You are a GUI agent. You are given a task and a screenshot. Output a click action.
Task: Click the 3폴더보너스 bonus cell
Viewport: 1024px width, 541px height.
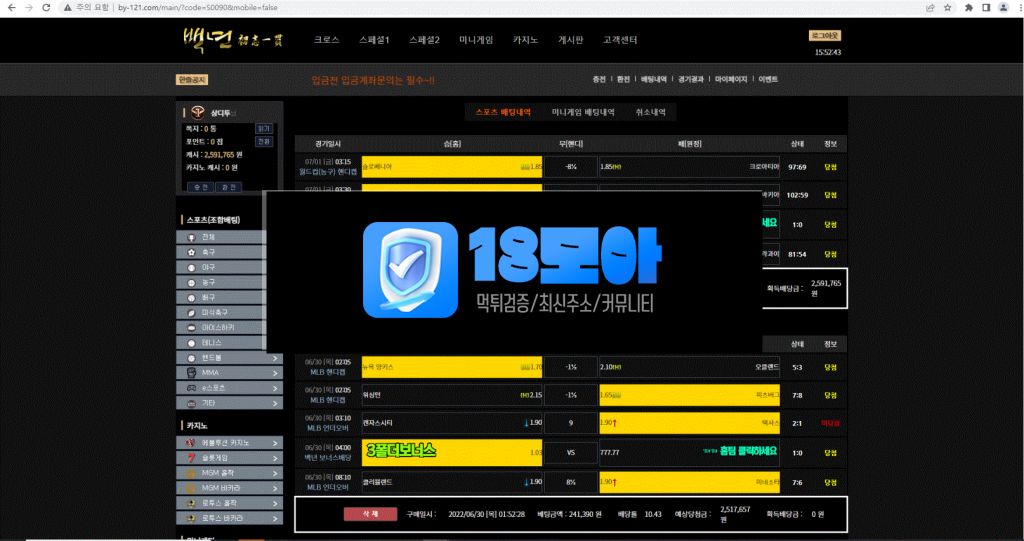pos(452,452)
